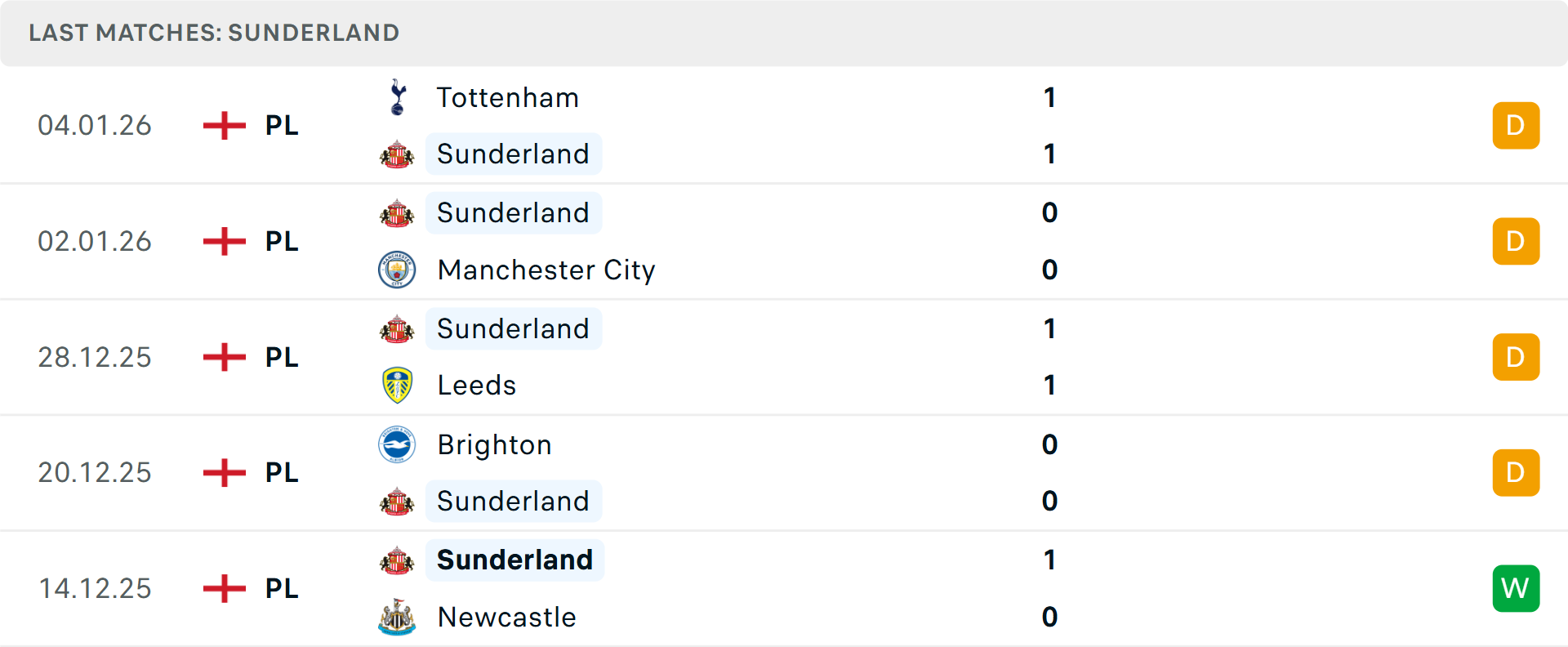Click the Brighton club crest icon
This screenshot has height=647, width=1568.
click(397, 445)
